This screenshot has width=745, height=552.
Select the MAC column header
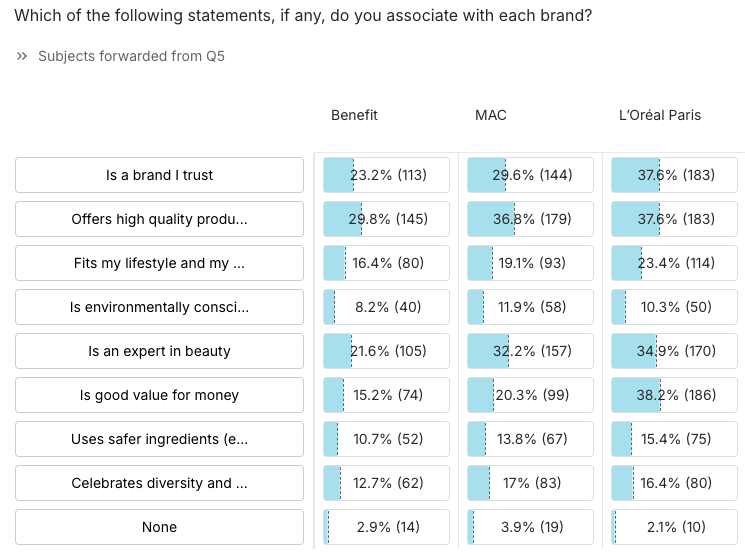click(x=491, y=115)
